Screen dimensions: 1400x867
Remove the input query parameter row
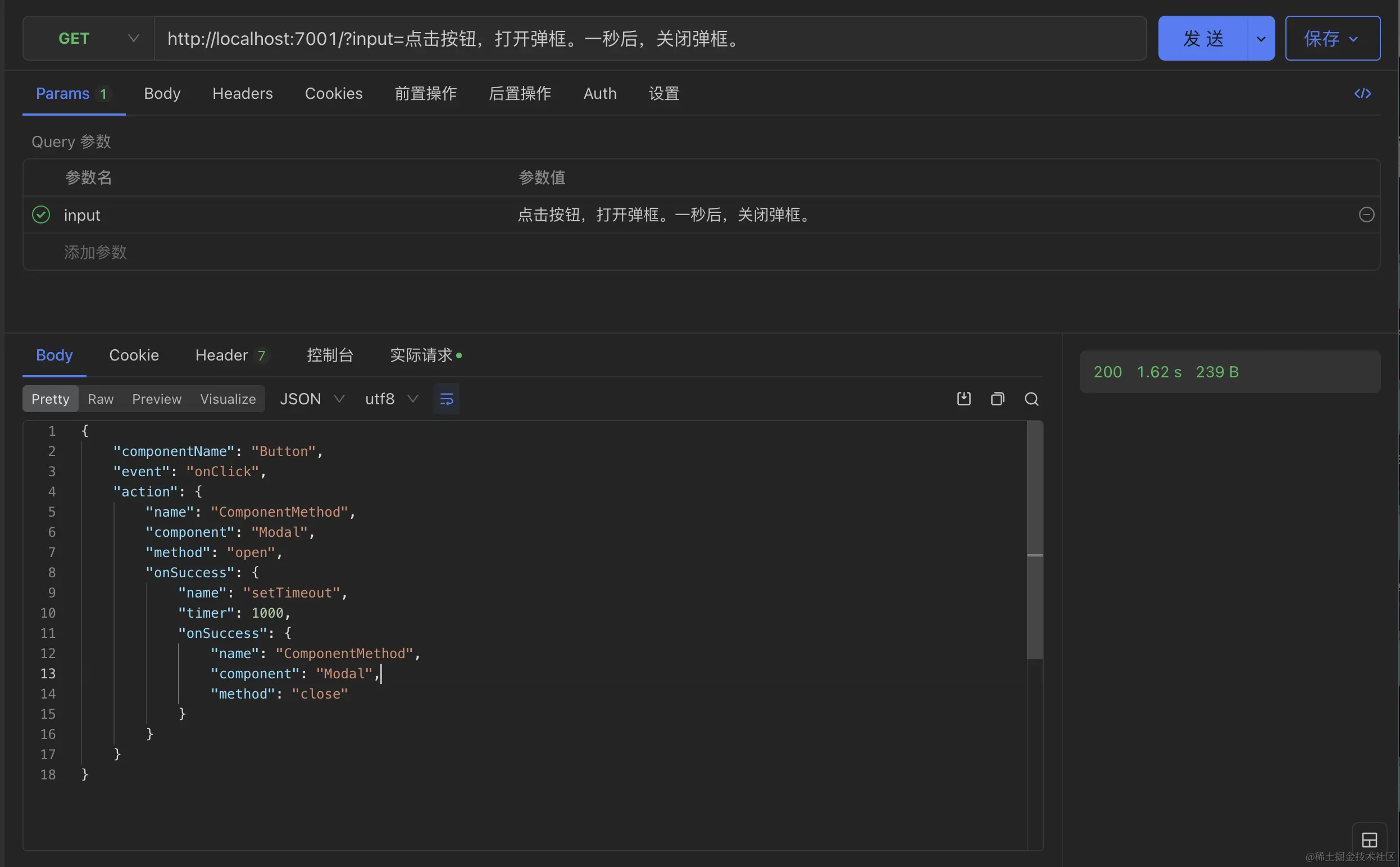1366,215
